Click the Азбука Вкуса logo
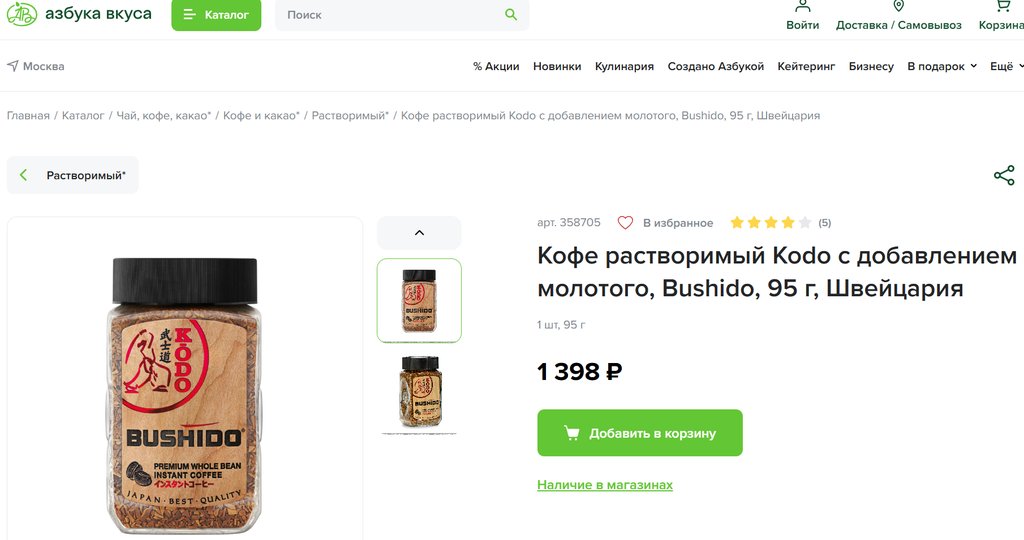Image resolution: width=1024 pixels, height=540 pixels. 80,14
